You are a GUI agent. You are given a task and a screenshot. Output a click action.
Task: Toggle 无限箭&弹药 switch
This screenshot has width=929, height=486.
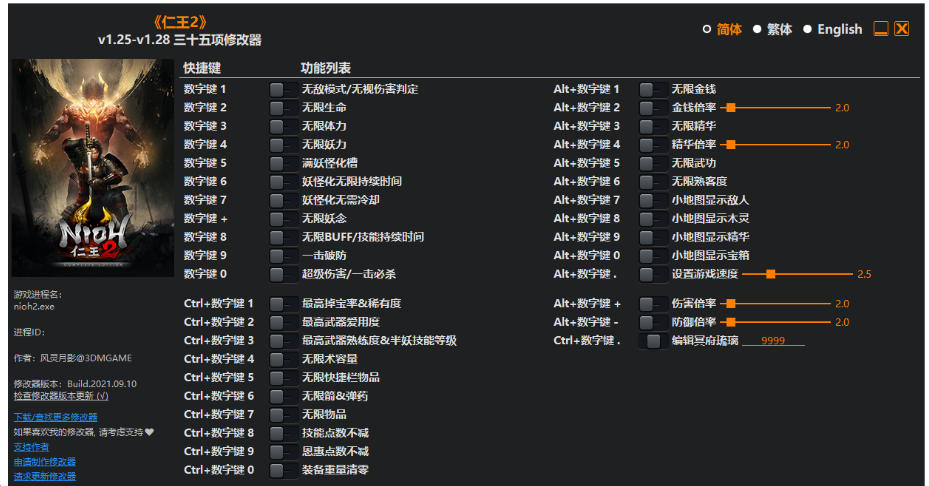[x=283, y=396]
